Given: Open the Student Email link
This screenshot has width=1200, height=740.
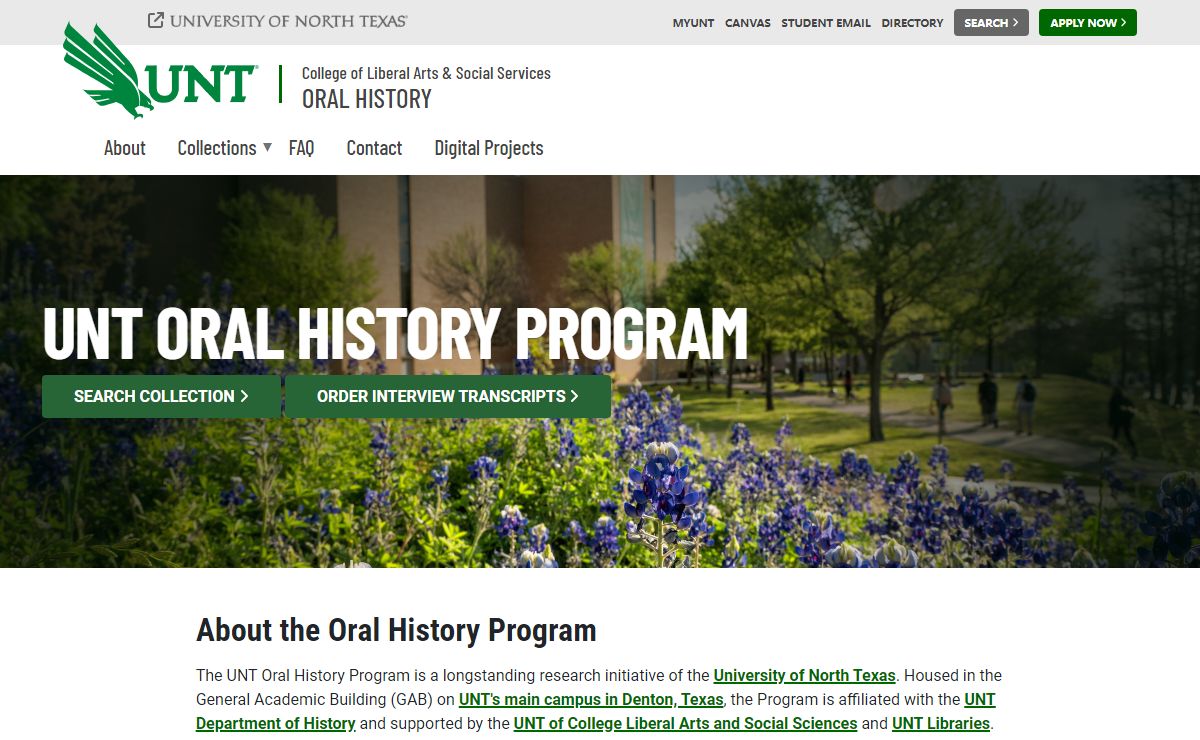Looking at the screenshot, I should [x=826, y=23].
